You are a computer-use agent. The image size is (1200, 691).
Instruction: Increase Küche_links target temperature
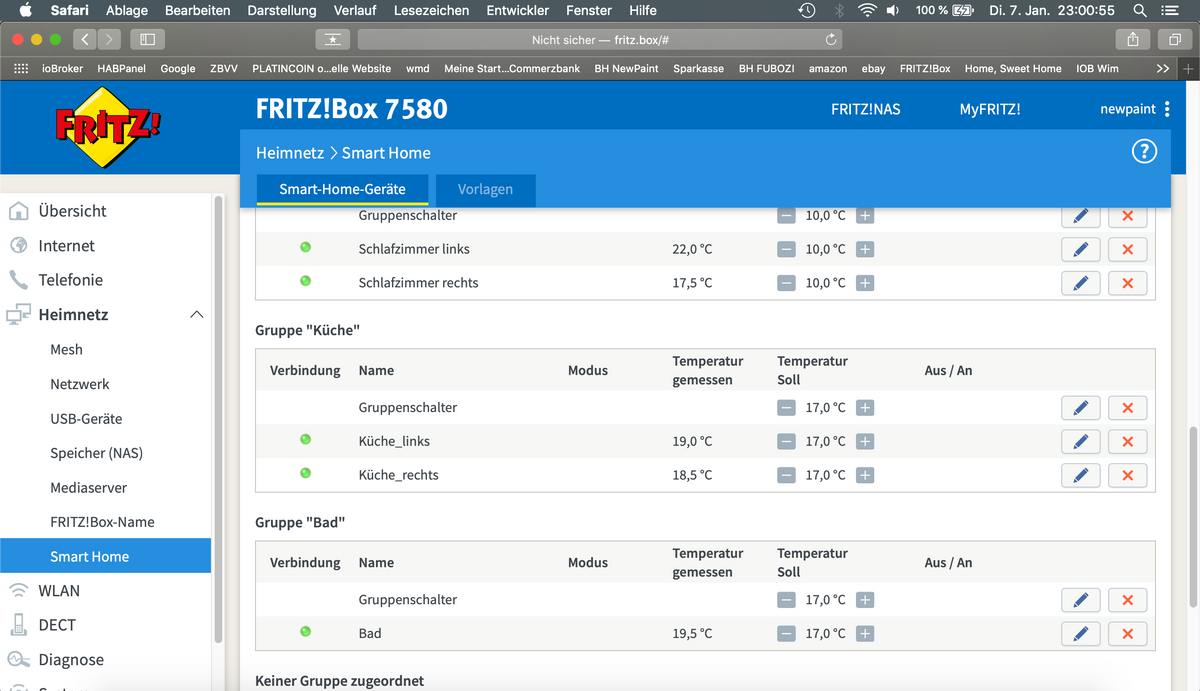[x=865, y=441]
